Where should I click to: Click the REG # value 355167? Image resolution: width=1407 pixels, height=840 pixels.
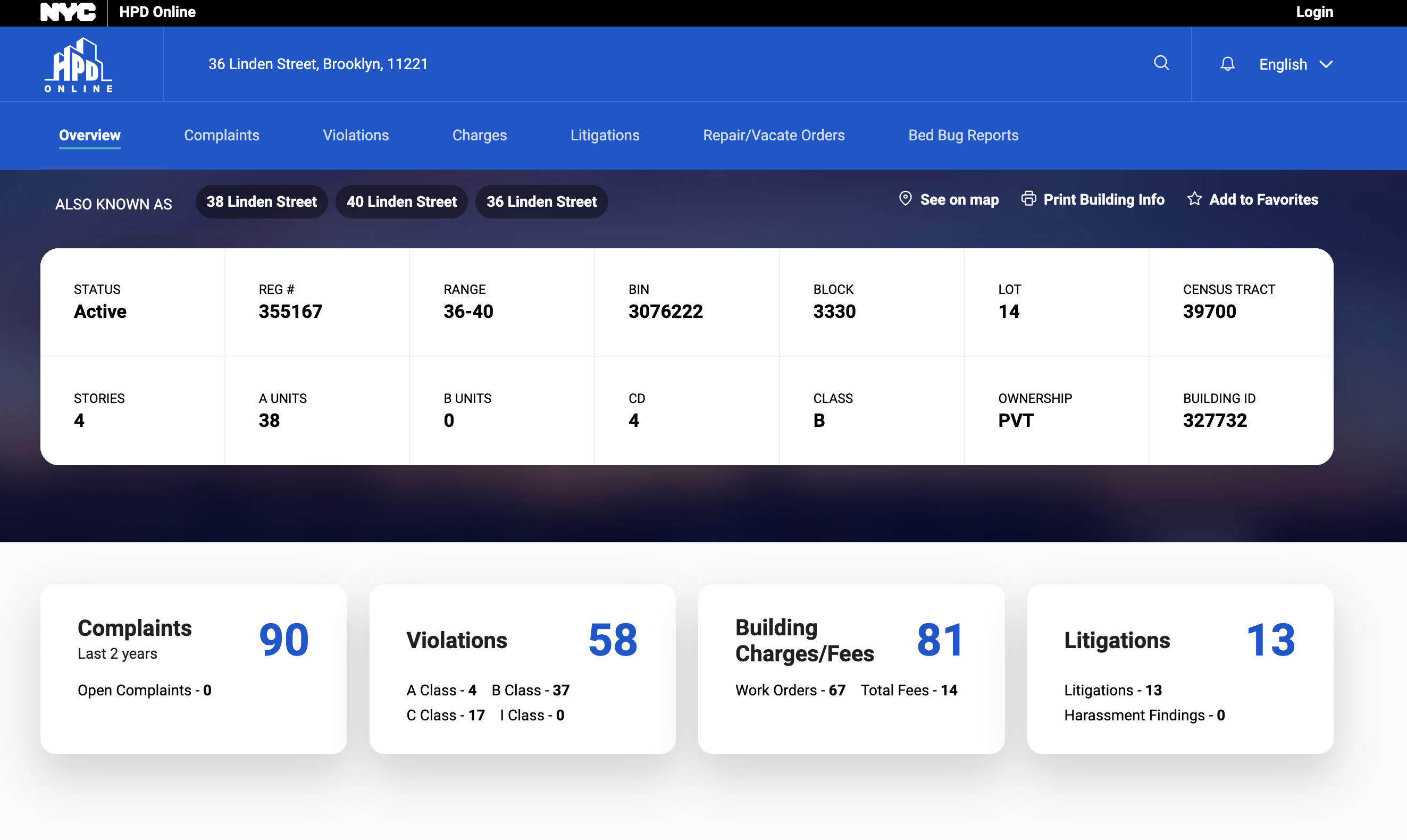tap(290, 312)
